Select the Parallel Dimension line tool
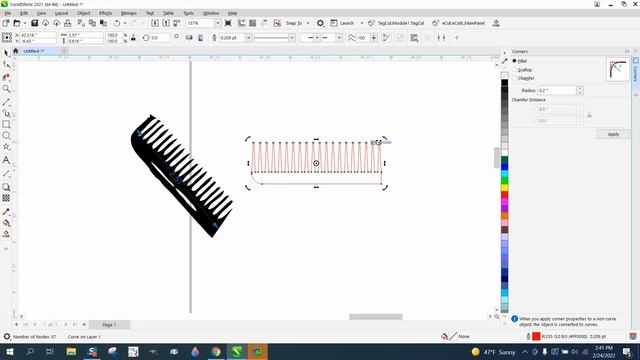Image resolution: width=640 pixels, height=360 pixels. point(6,173)
